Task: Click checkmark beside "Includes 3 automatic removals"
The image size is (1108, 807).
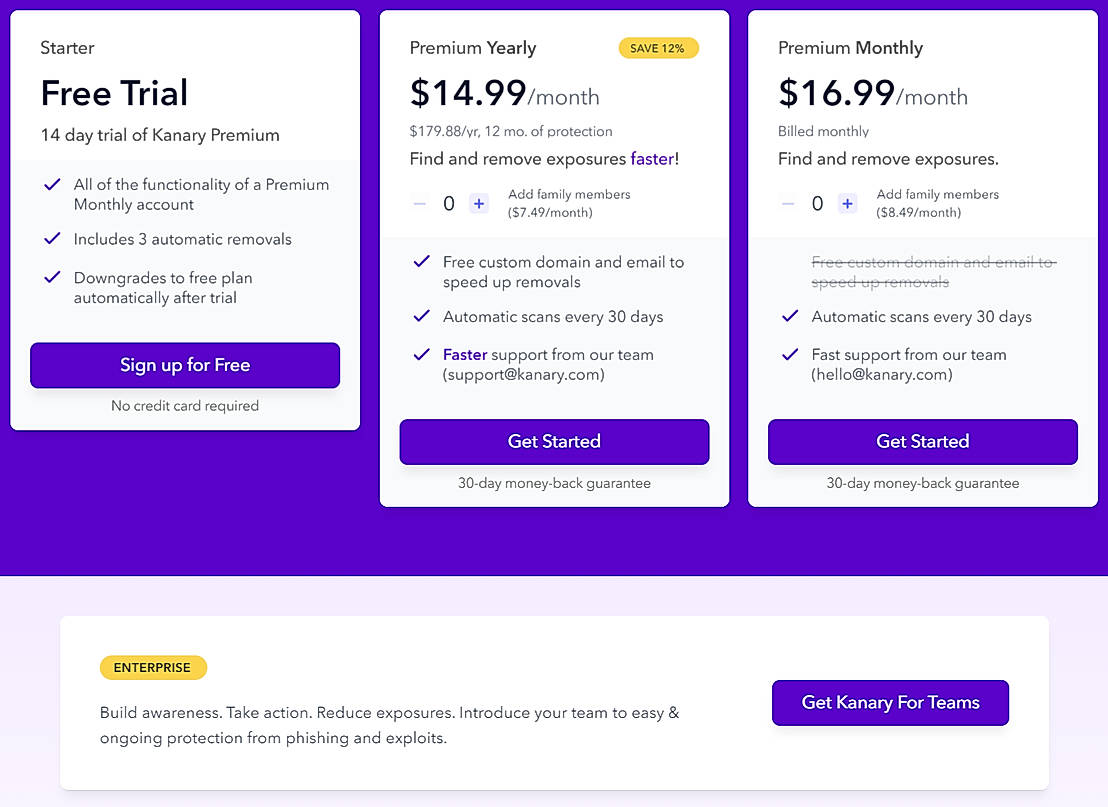Action: tap(52, 239)
